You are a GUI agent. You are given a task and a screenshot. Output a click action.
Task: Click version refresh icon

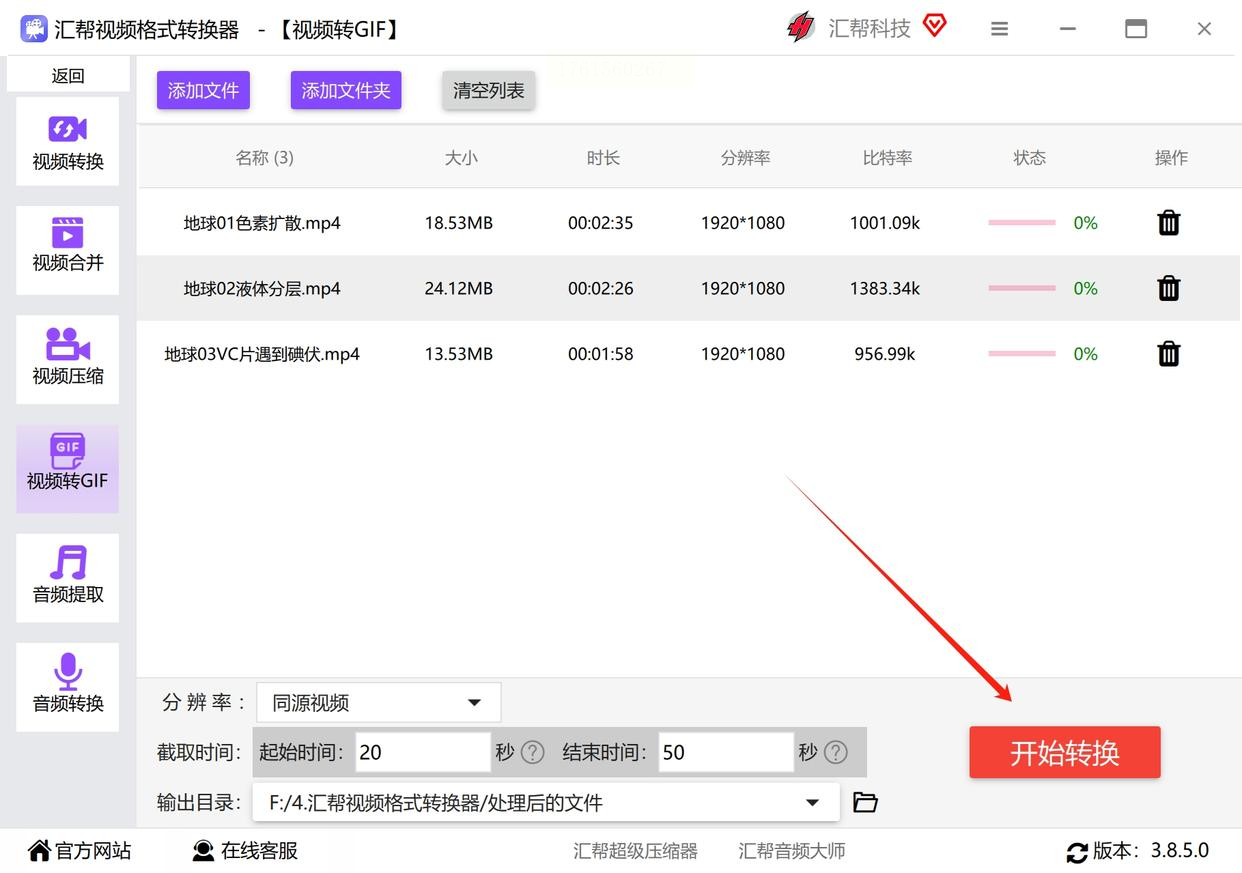pos(1077,852)
